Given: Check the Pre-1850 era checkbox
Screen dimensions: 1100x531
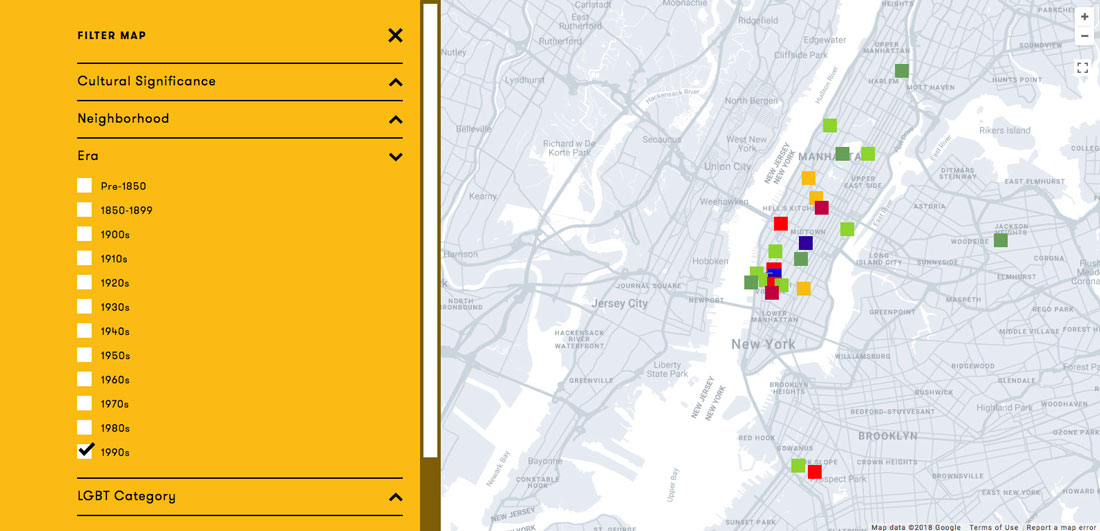Looking at the screenshot, I should click(x=85, y=186).
